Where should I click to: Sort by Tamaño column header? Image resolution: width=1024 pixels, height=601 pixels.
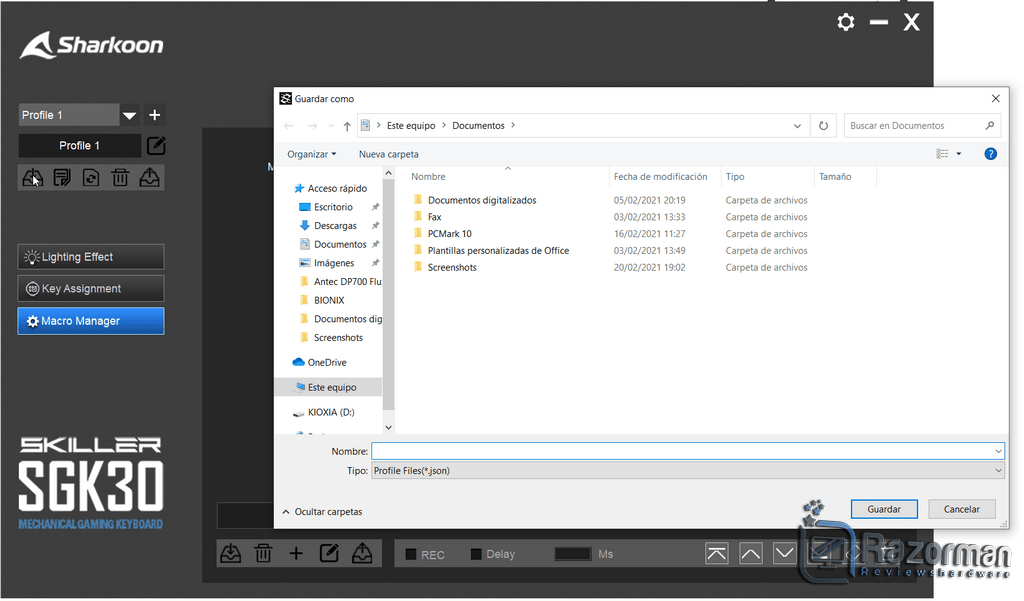(x=835, y=176)
